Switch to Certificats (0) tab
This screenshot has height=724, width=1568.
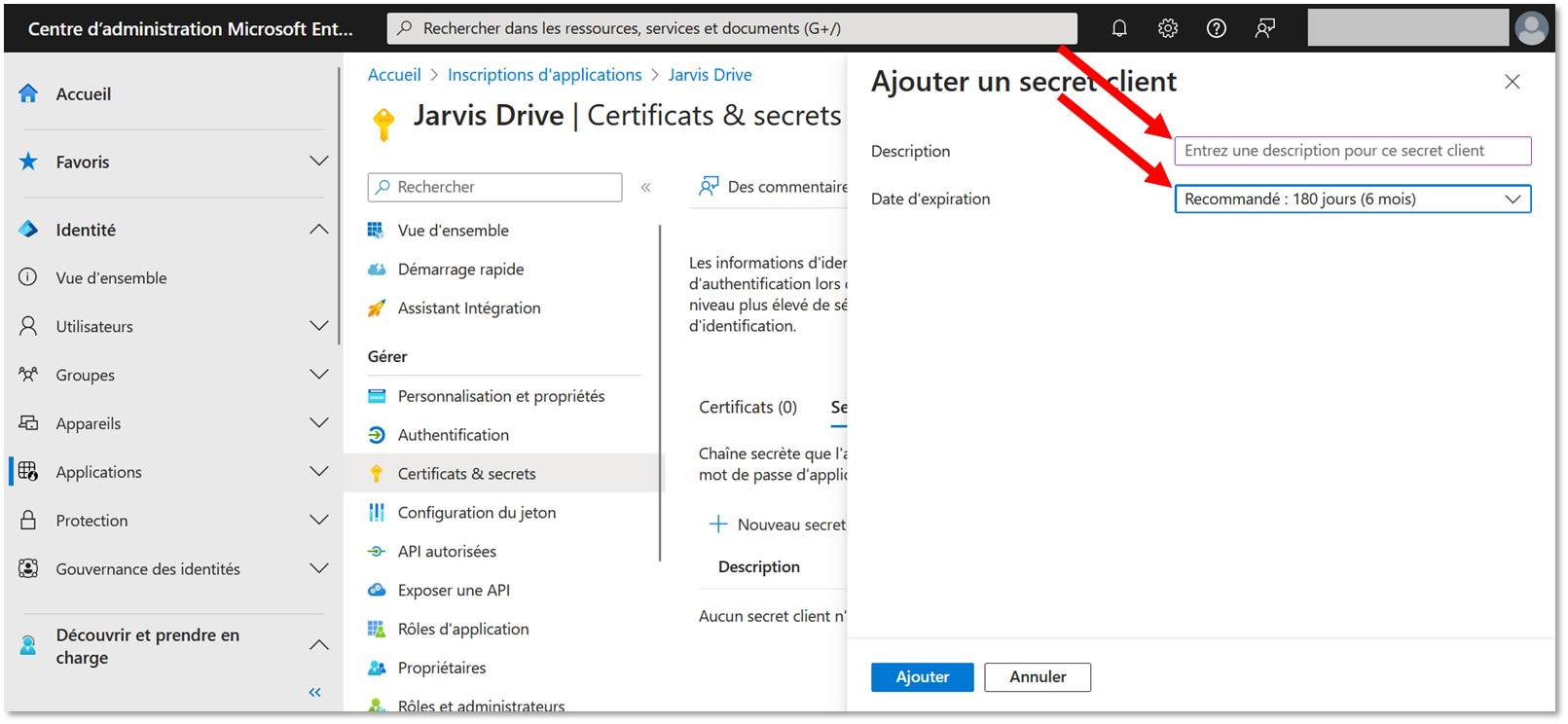tap(748, 407)
